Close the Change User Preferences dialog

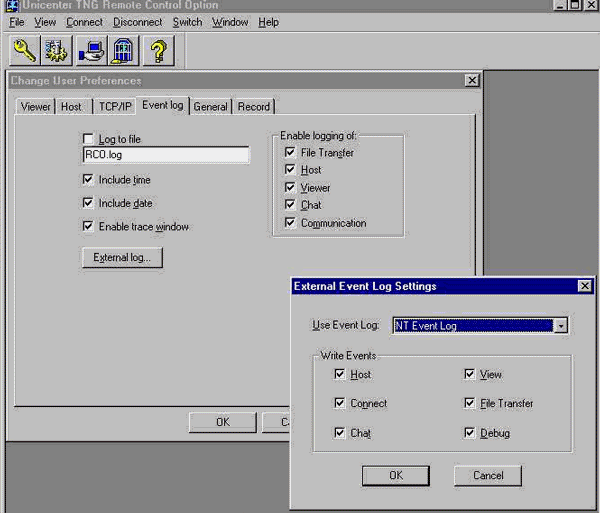coord(471,81)
